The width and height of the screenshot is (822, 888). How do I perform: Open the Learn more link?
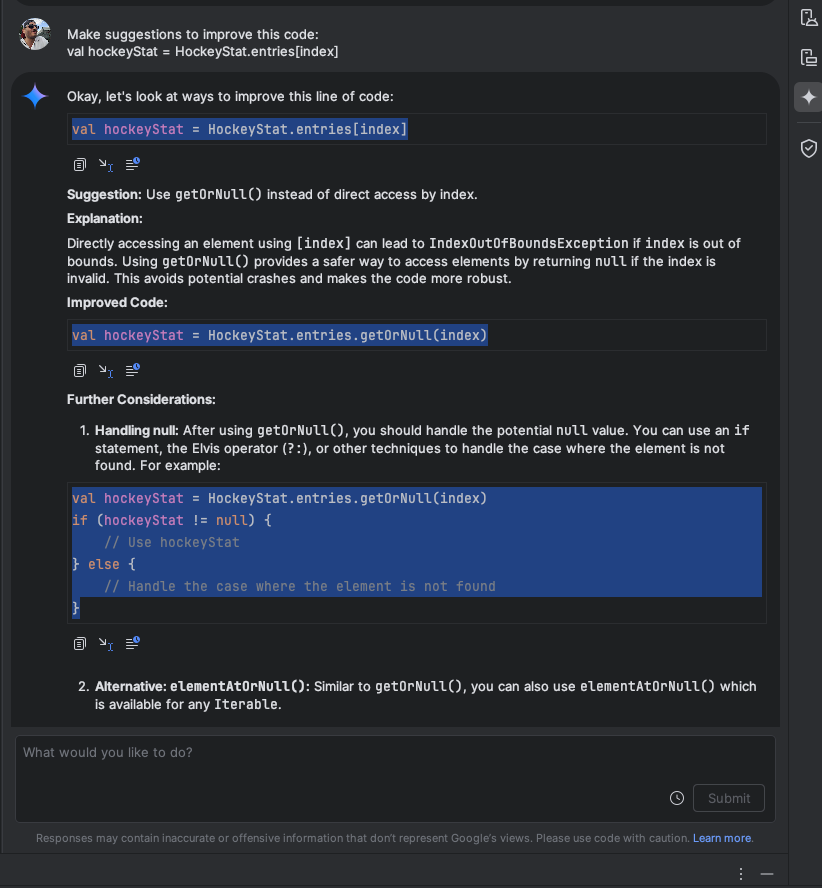point(722,838)
